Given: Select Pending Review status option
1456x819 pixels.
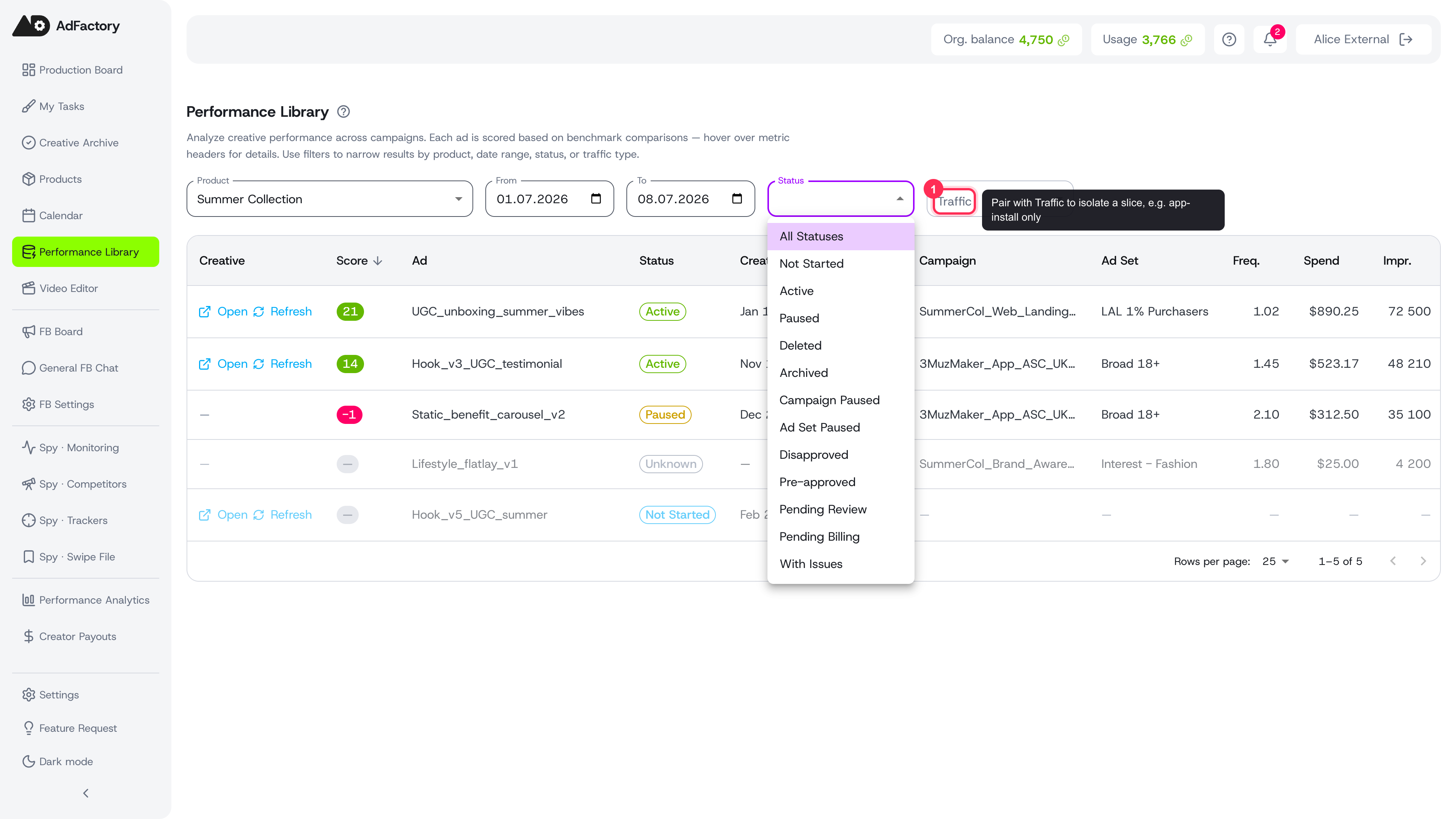Looking at the screenshot, I should 841,510.
